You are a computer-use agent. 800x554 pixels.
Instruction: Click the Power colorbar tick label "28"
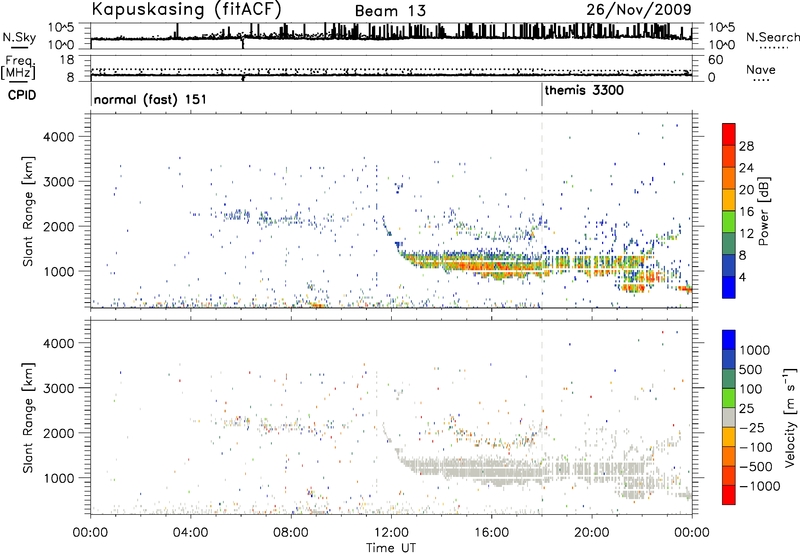point(746,146)
